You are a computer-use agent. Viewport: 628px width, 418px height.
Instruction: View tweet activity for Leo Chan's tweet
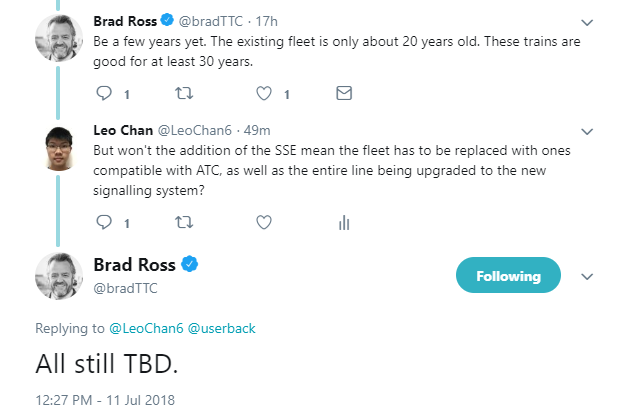coord(343,222)
